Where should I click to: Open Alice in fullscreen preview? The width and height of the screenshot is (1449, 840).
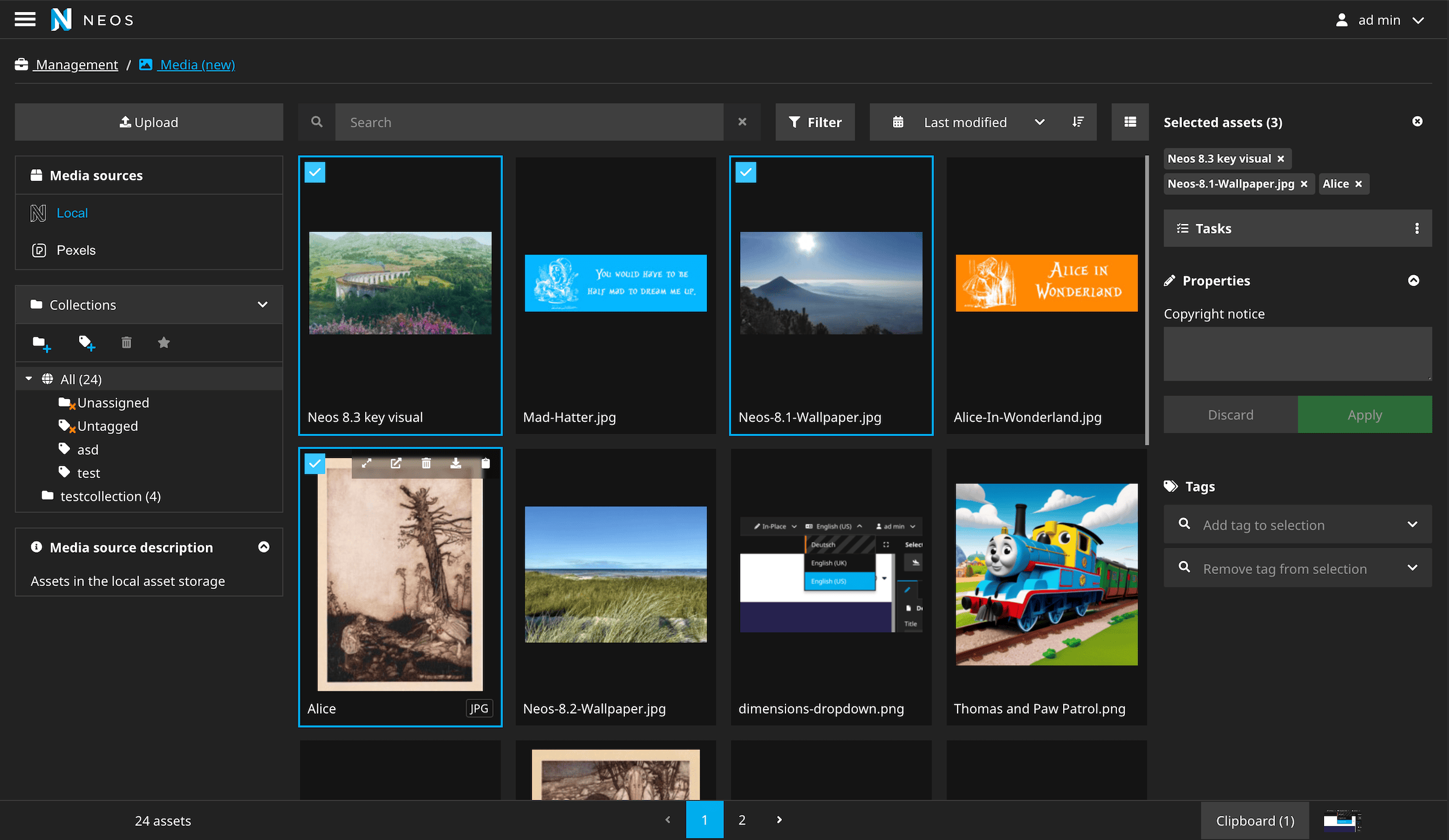point(366,463)
